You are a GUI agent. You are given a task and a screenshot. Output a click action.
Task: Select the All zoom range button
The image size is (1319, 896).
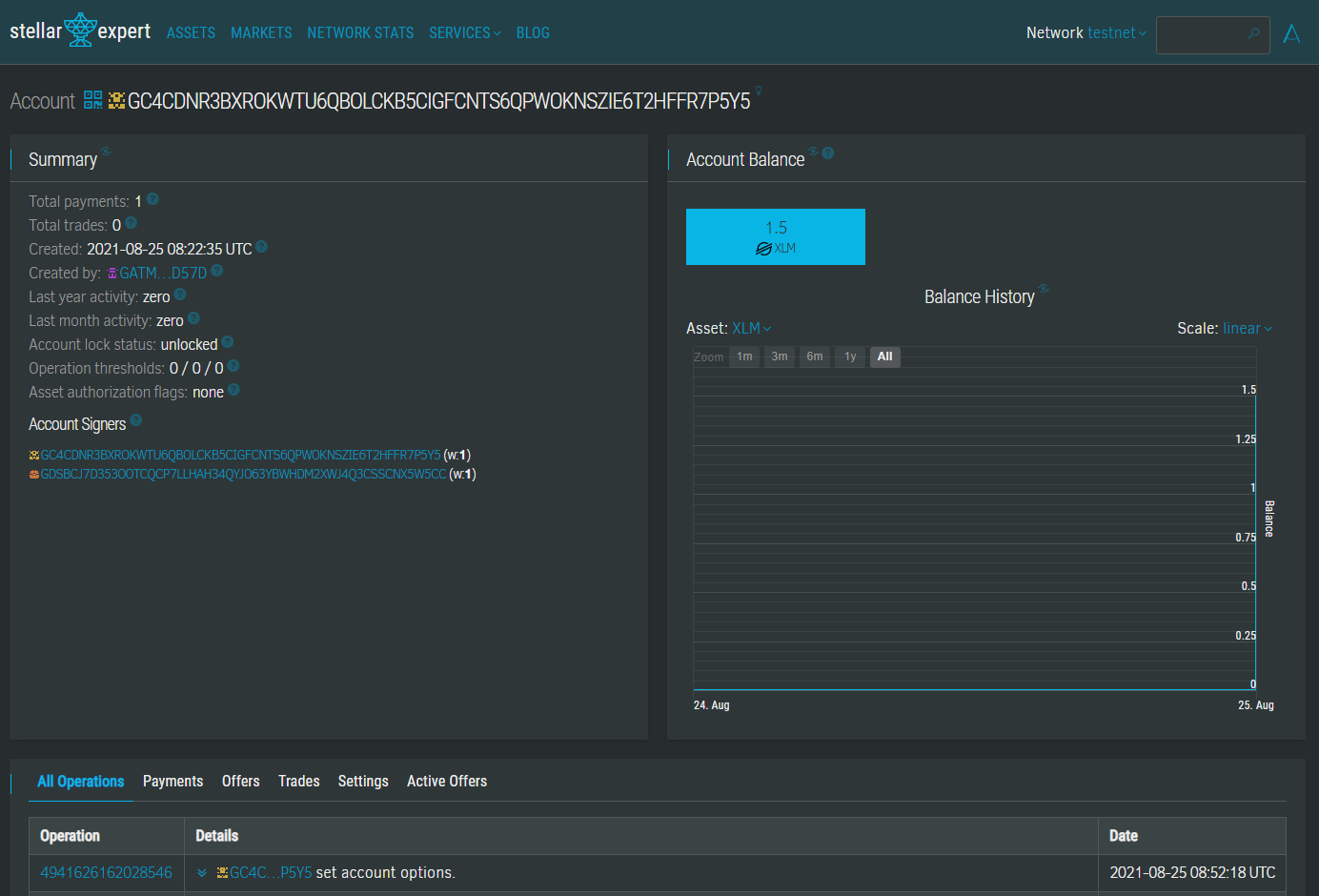pyautogui.click(x=884, y=356)
